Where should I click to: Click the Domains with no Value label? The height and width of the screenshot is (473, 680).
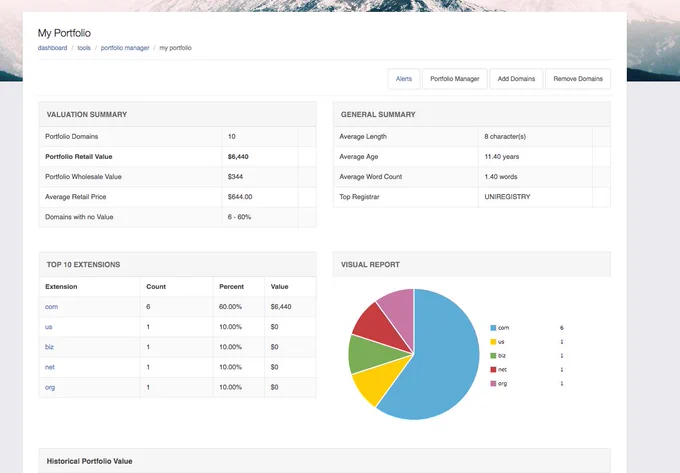tap(79, 217)
